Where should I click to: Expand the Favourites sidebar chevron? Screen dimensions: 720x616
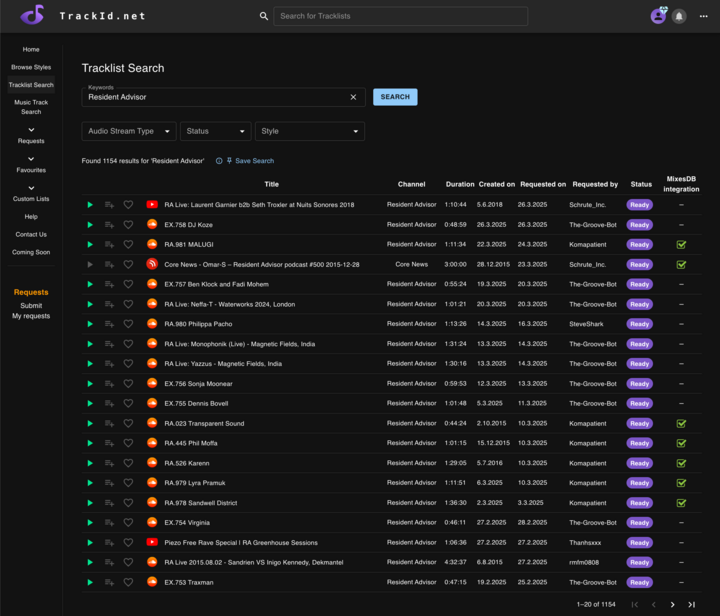(31, 159)
